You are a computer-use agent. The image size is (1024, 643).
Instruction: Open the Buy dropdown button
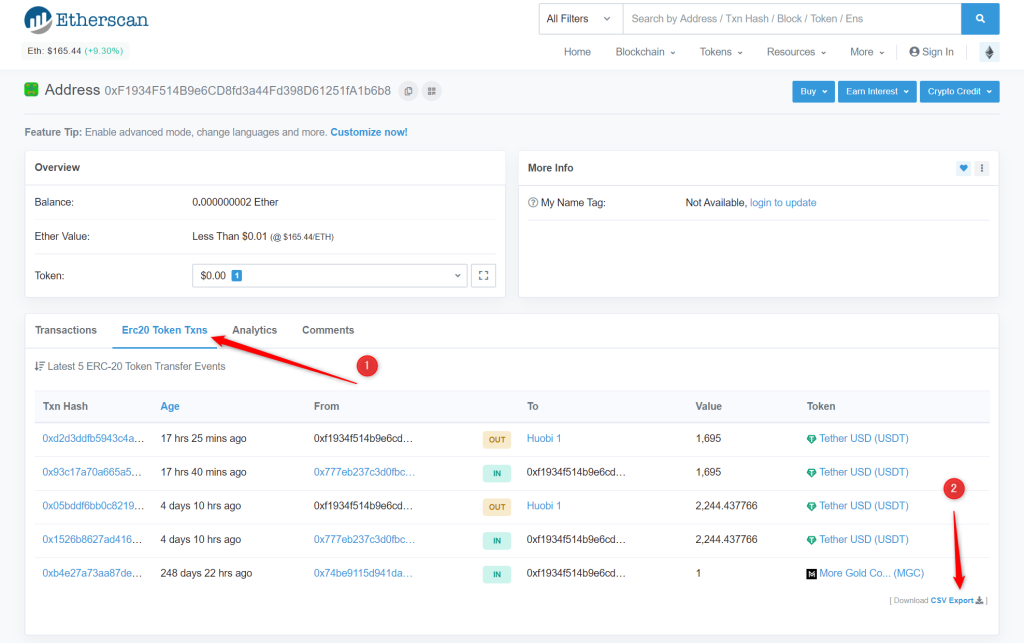[x=814, y=91]
